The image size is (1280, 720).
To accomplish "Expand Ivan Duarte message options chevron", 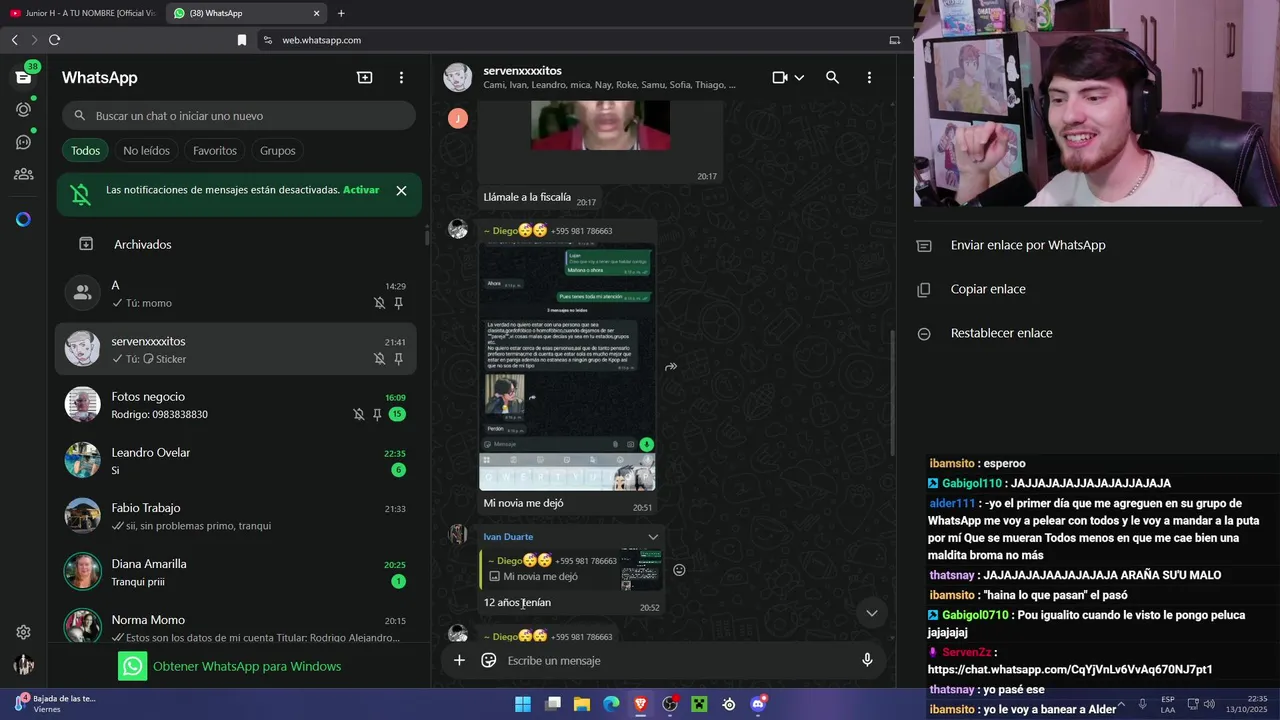I will point(653,537).
